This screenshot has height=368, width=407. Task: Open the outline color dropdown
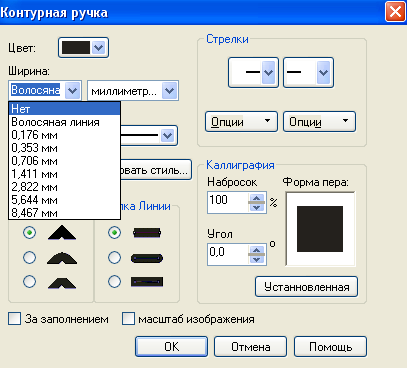coord(83,48)
